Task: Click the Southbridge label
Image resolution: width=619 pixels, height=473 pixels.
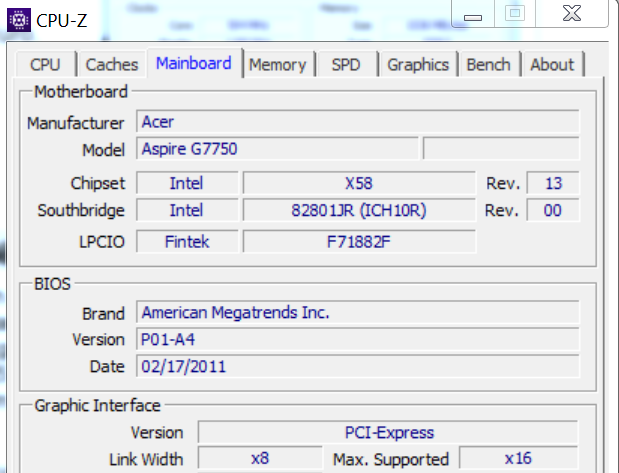Action: 81,210
